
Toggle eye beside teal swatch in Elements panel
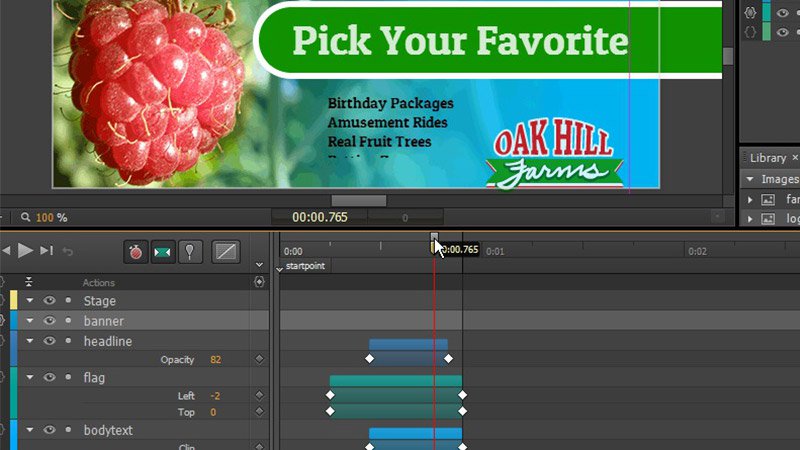pyautogui.click(x=782, y=13)
